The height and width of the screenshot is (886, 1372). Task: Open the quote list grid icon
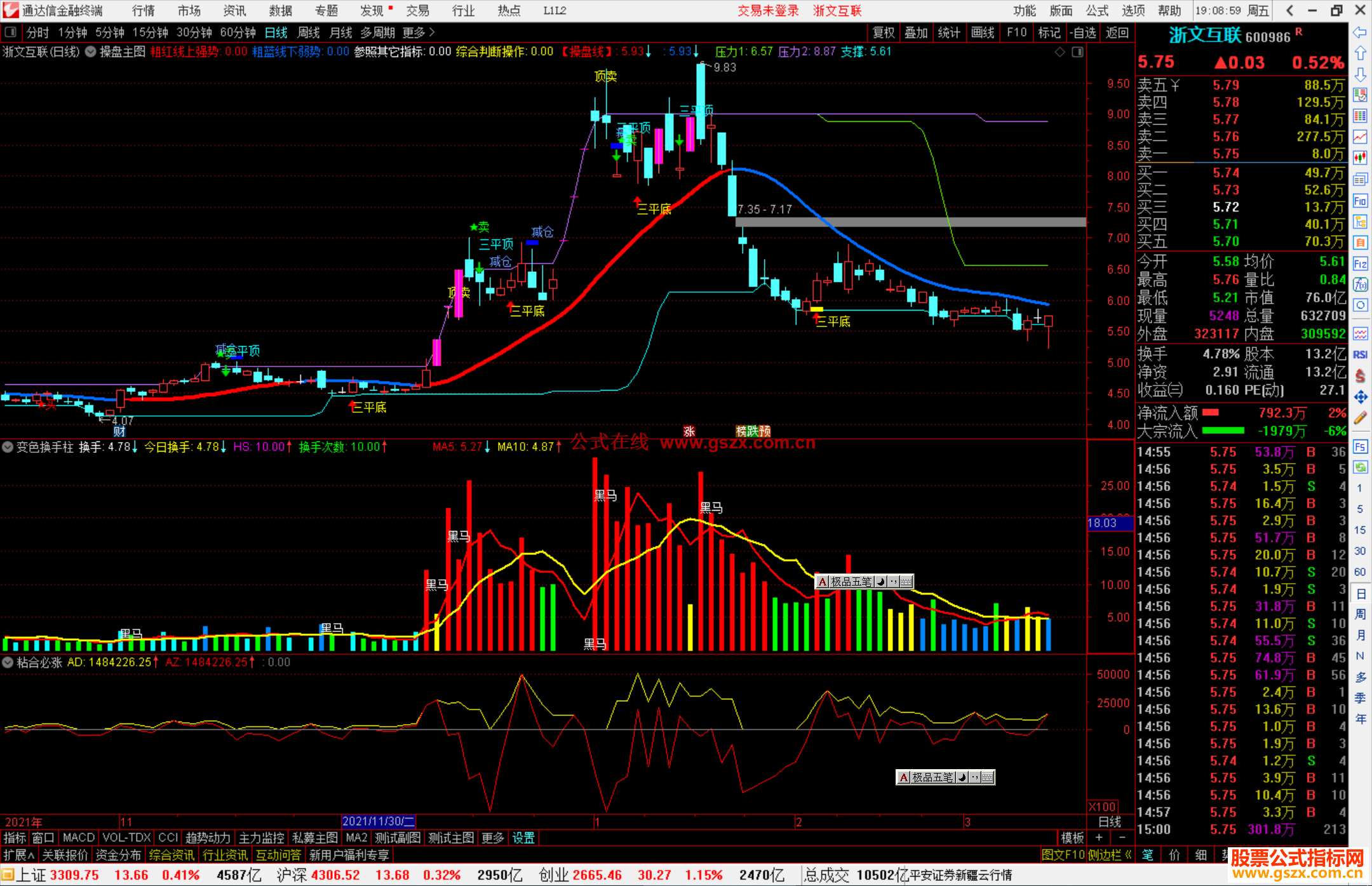pos(1360,116)
